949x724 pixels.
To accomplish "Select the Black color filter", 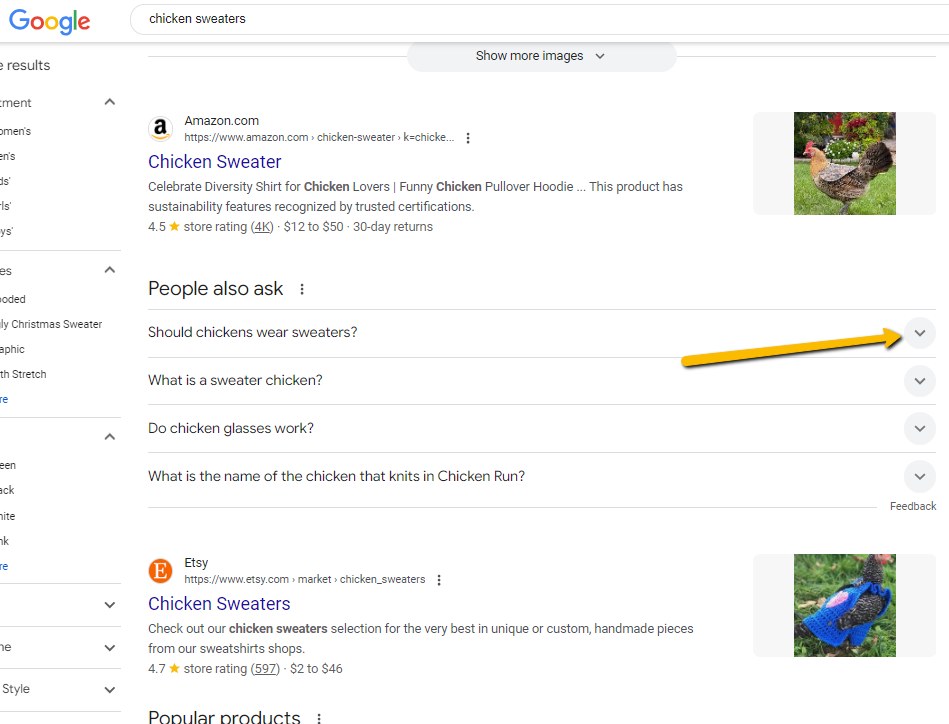I will (7, 490).
